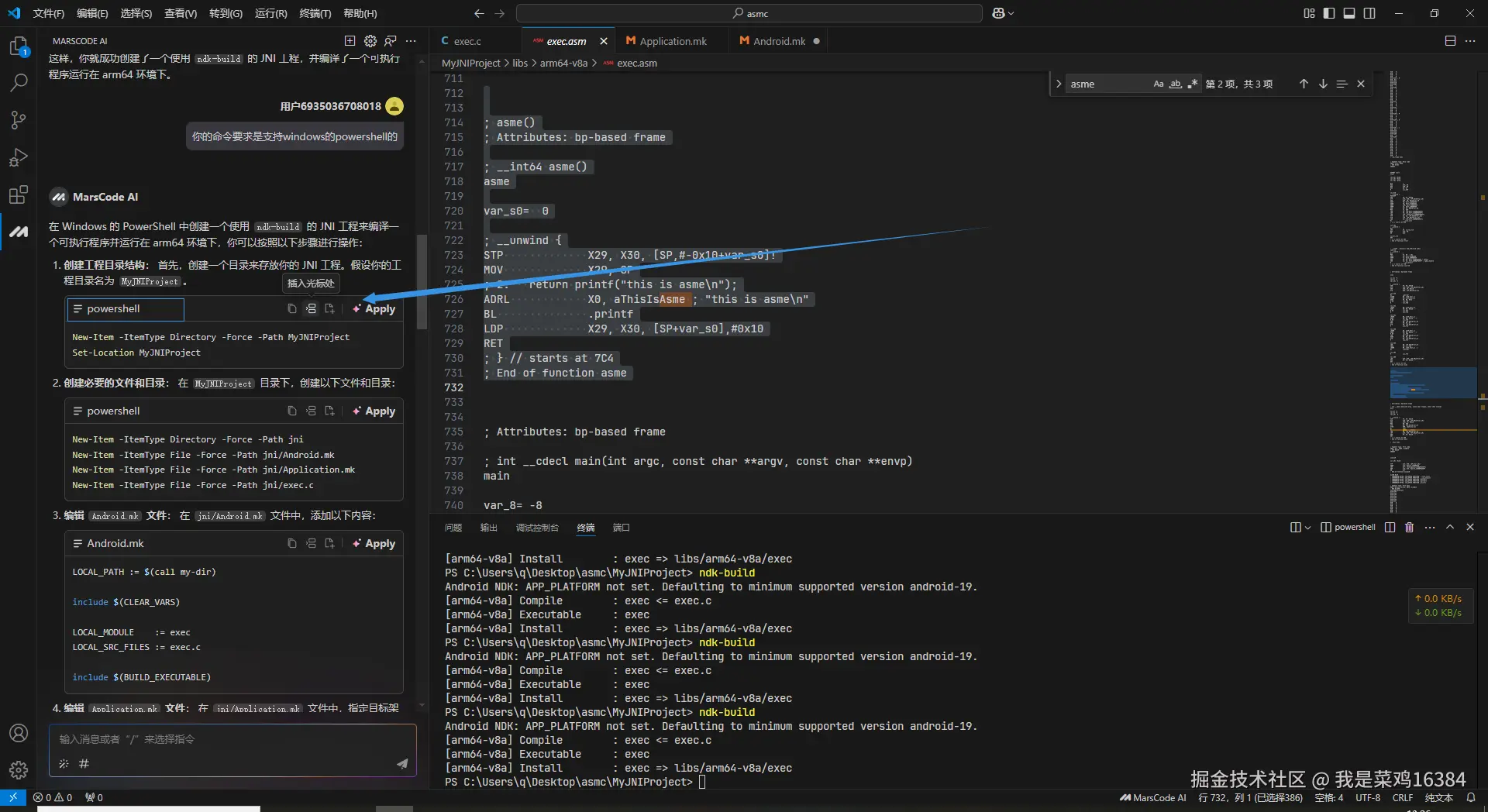Open the new terminal launch profile dropdown
Screen dimensions: 1488x812
tap(1307, 527)
